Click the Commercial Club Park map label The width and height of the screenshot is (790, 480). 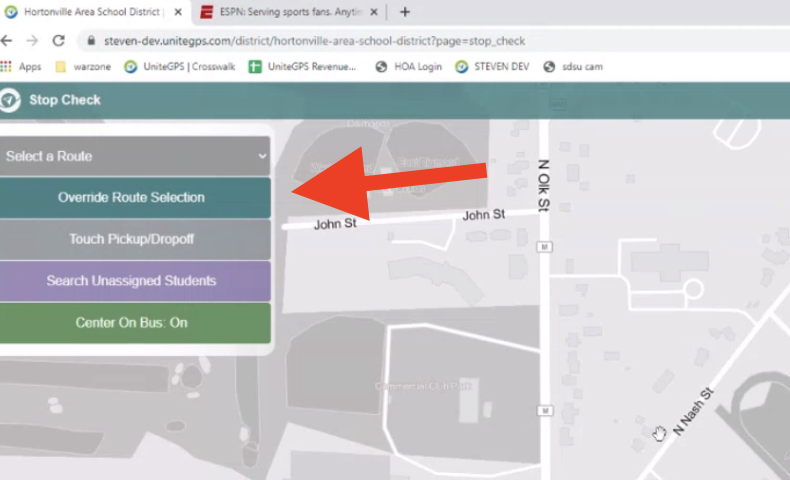click(423, 386)
